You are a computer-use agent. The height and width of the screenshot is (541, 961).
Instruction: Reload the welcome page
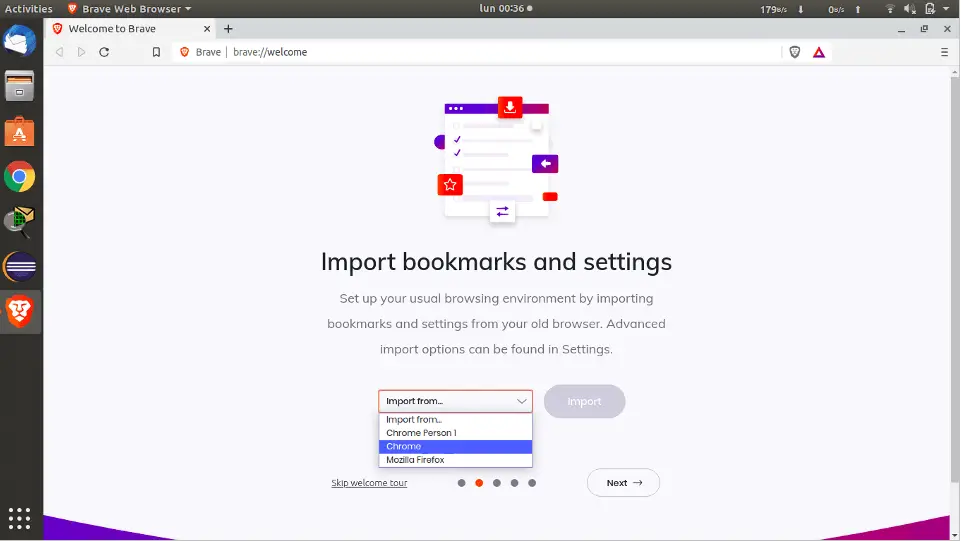[x=104, y=52]
